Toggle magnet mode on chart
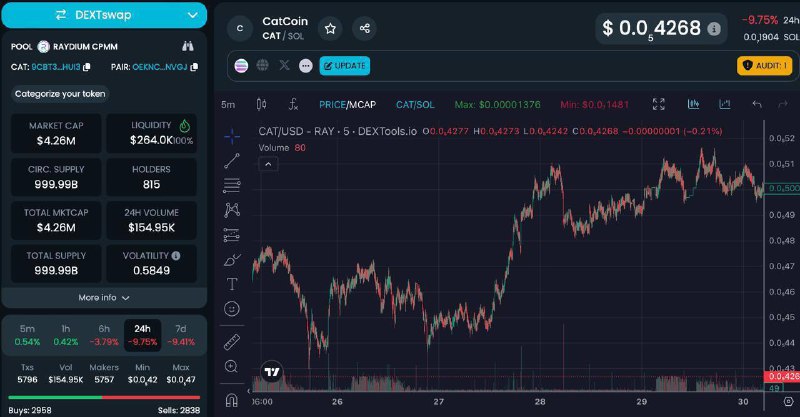 pos(232,400)
